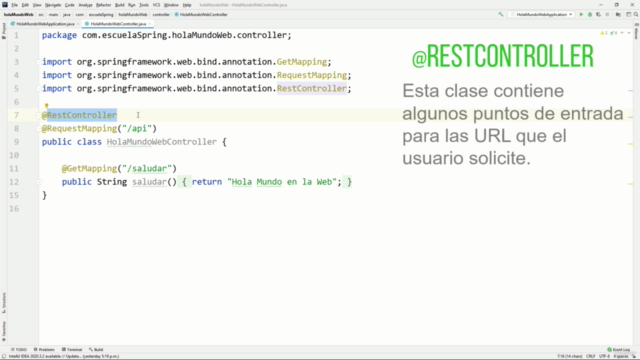This screenshot has height=360, width=640.
Task: Open the Refactor menu
Action: pyautogui.click(x=103, y=5)
